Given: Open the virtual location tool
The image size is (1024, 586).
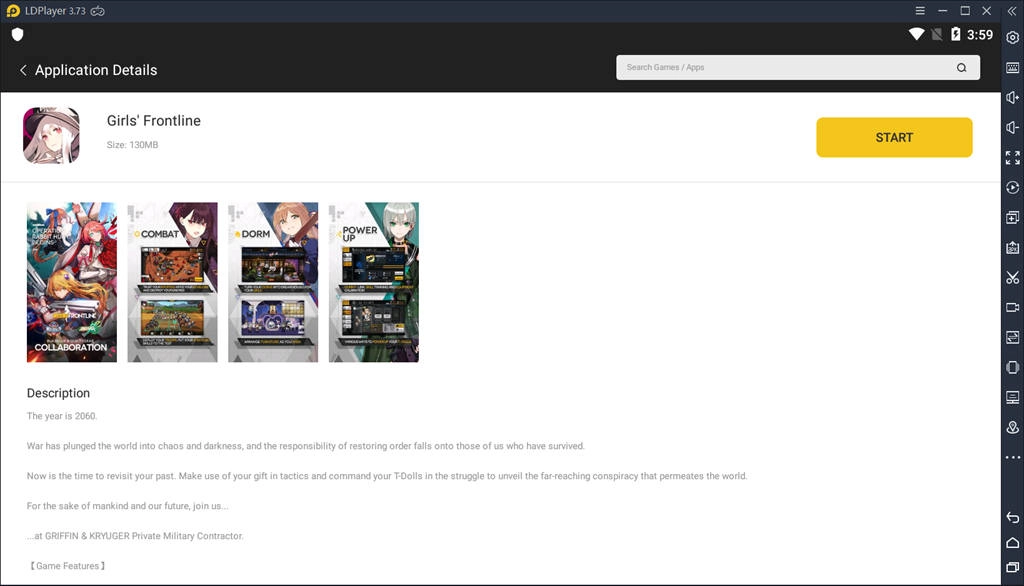Looking at the screenshot, I should (x=1011, y=427).
